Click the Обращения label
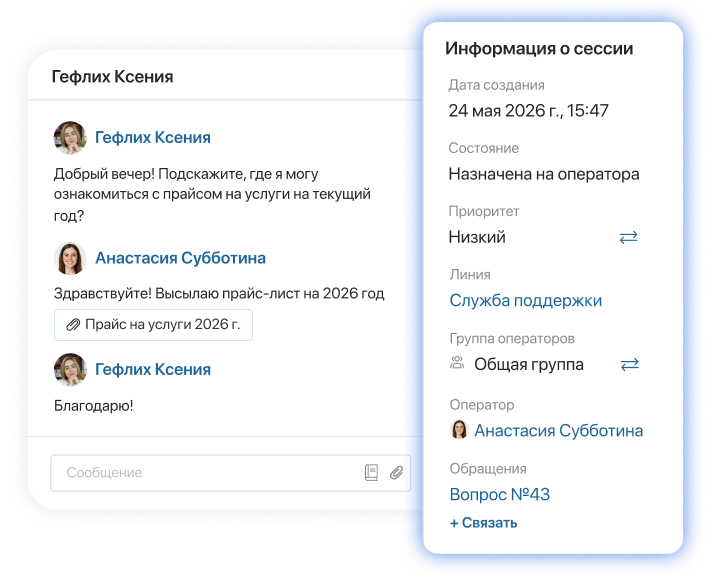 pyautogui.click(x=488, y=469)
